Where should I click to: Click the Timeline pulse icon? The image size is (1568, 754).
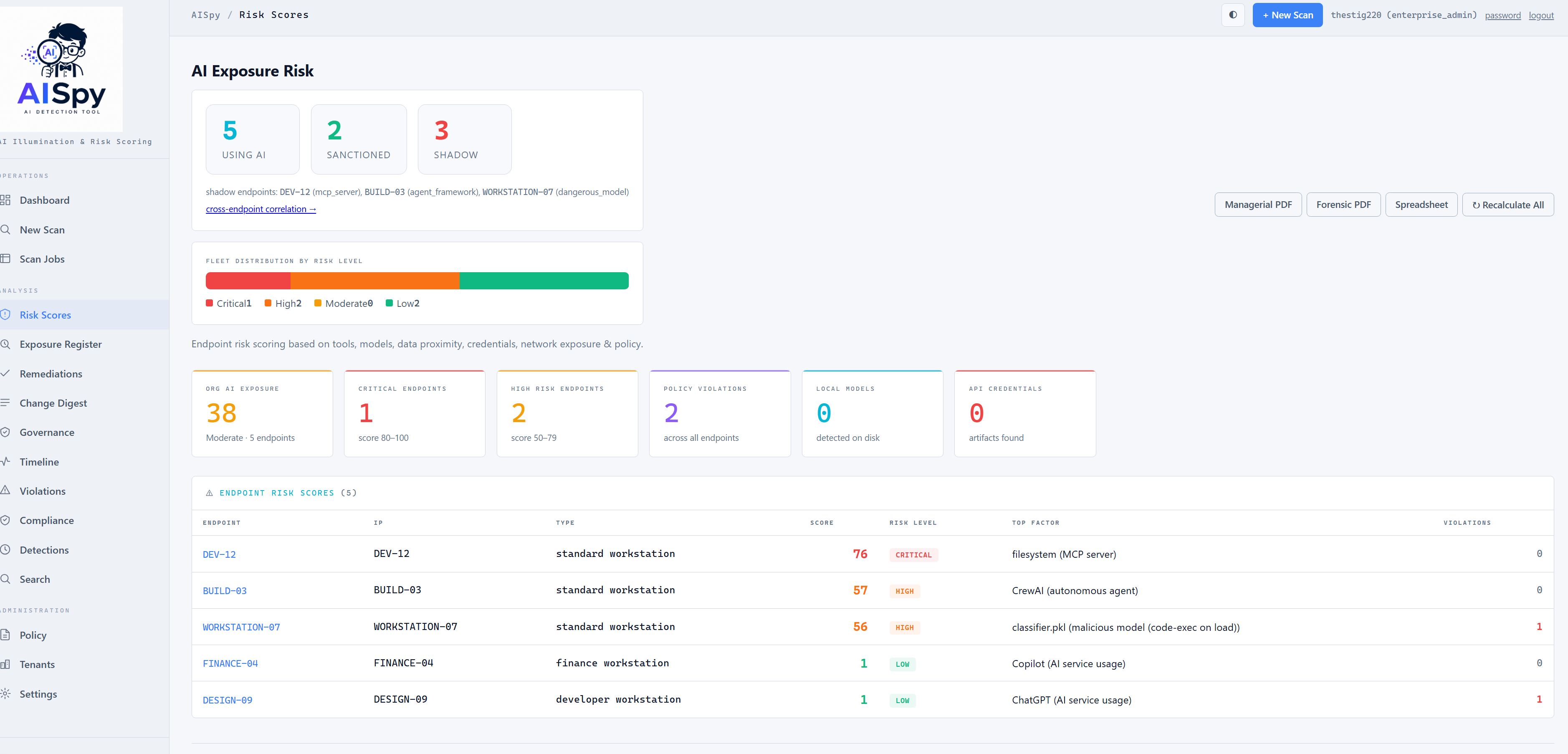[x=5, y=461]
